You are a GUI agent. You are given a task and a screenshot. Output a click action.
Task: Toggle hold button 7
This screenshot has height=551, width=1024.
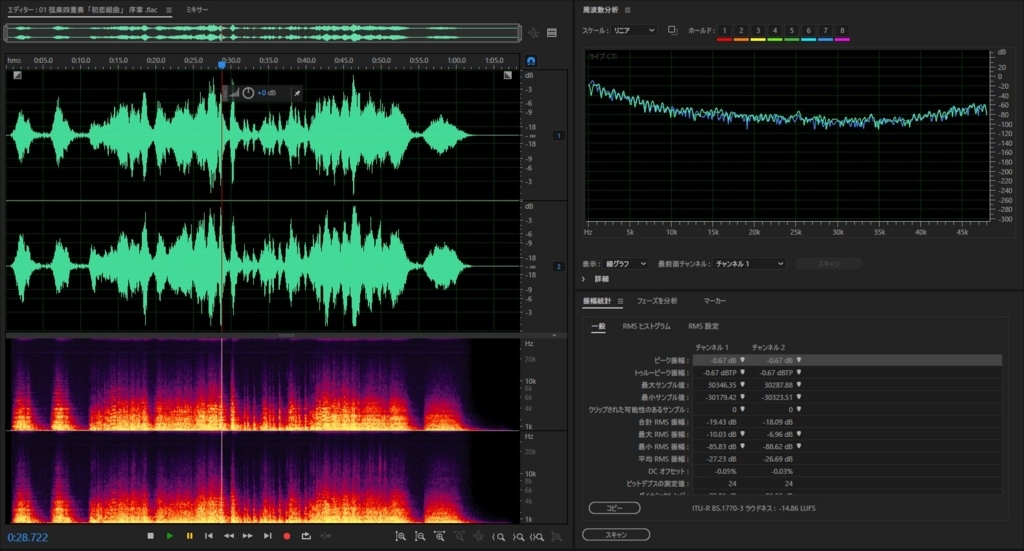click(825, 31)
